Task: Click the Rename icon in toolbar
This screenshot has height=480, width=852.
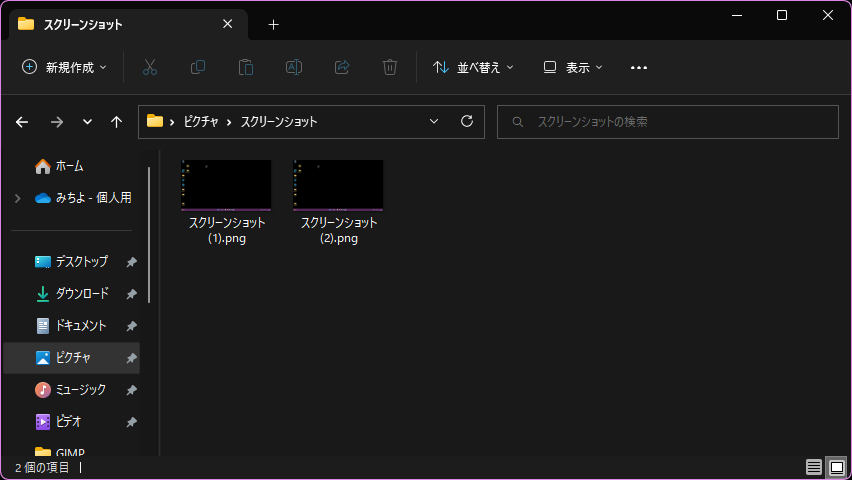Action: 294,67
